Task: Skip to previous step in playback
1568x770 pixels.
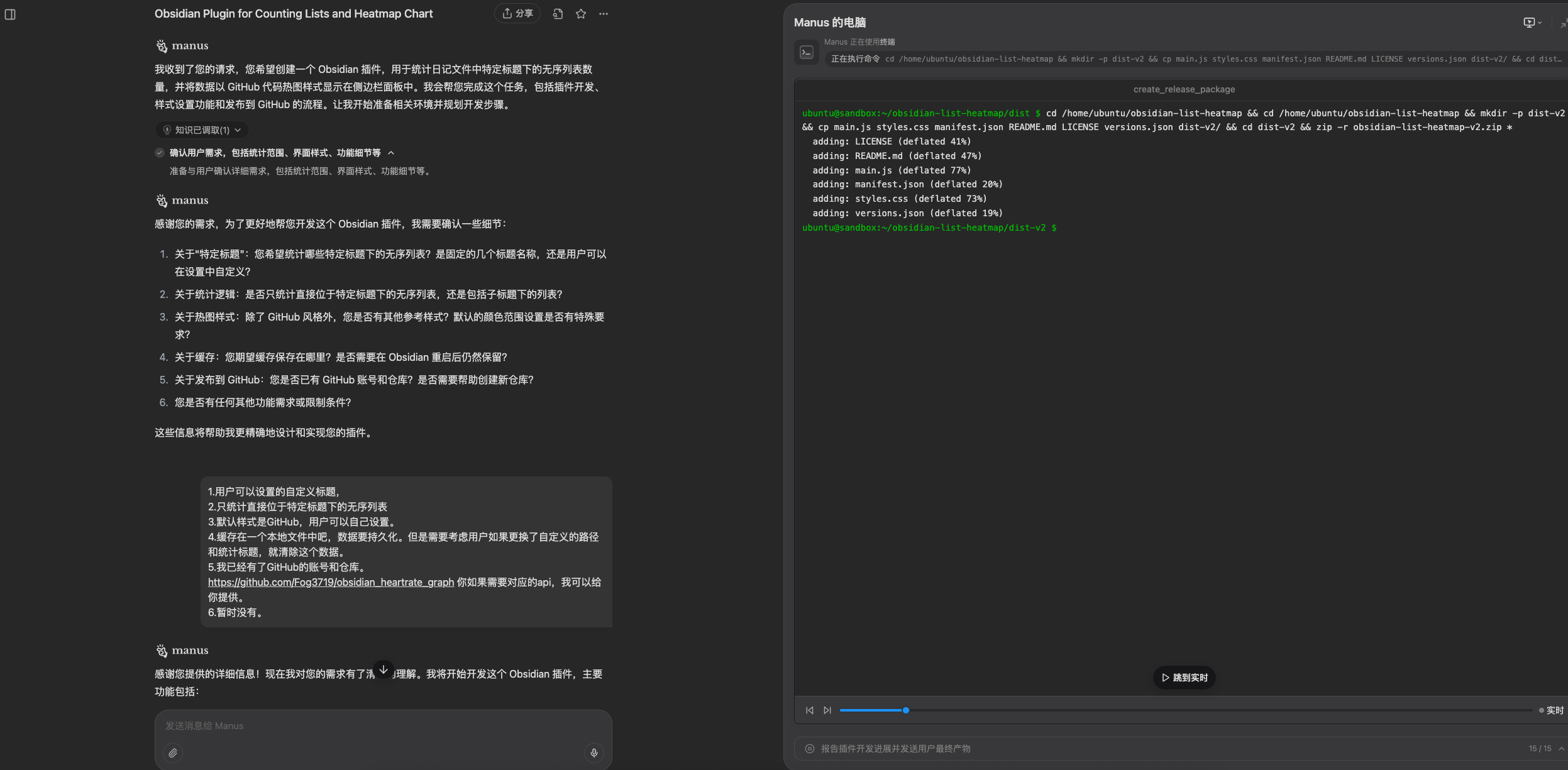Action: click(x=810, y=710)
